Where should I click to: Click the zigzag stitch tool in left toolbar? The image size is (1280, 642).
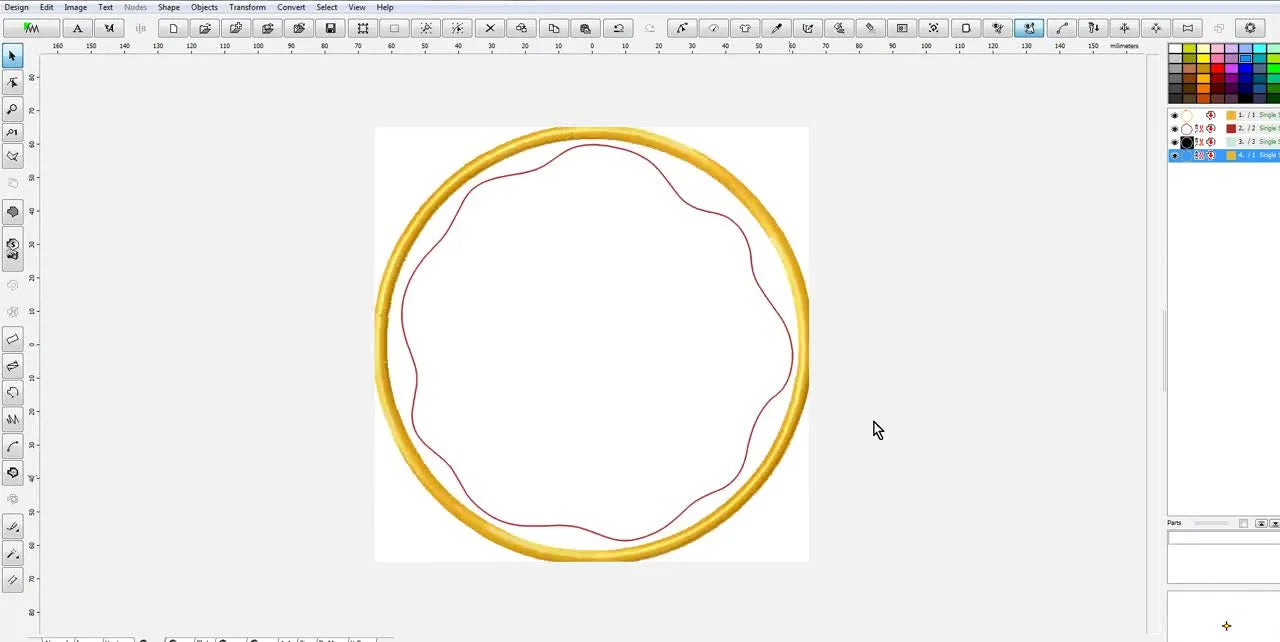point(13,419)
